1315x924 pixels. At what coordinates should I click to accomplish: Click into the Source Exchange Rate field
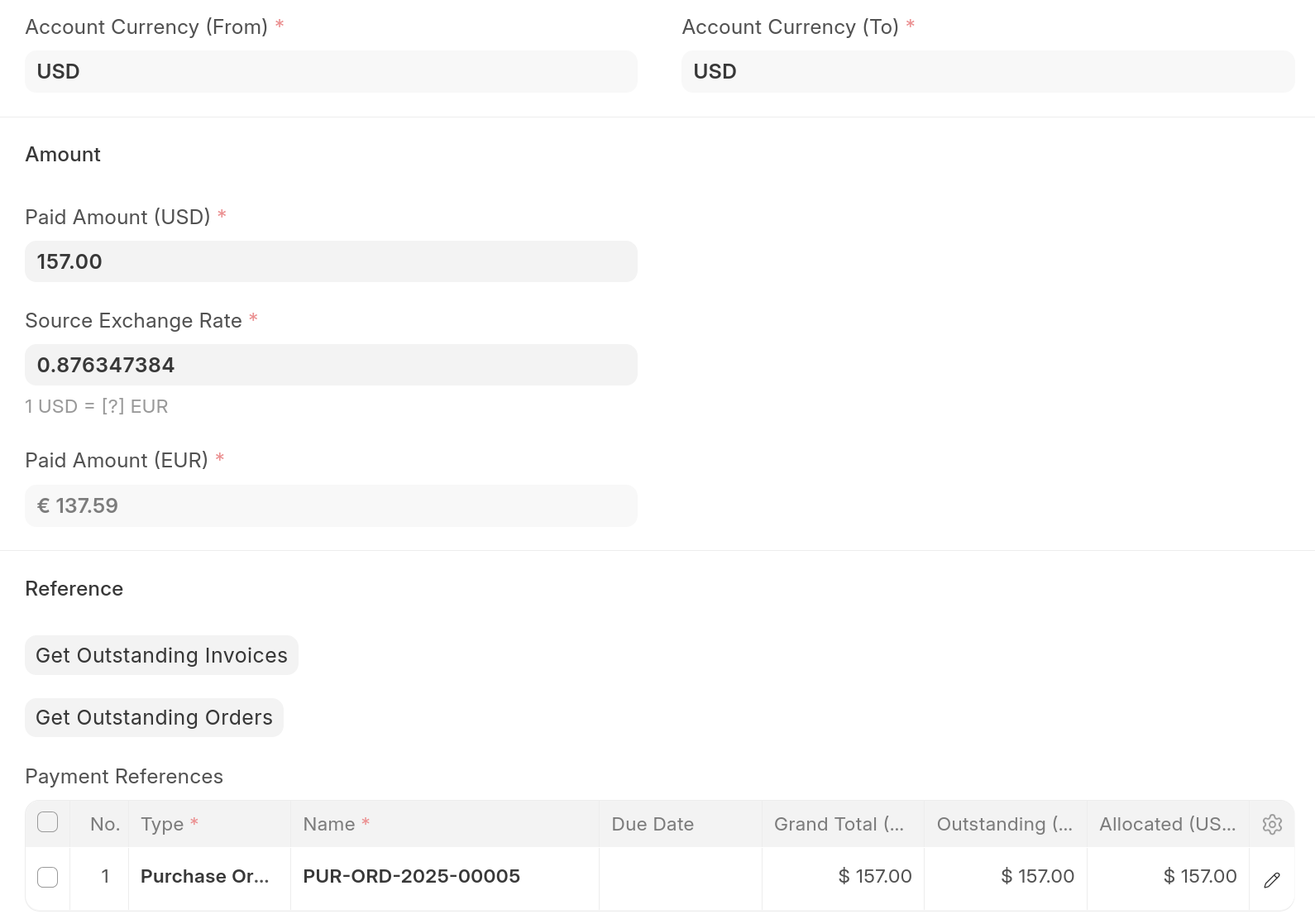click(331, 366)
